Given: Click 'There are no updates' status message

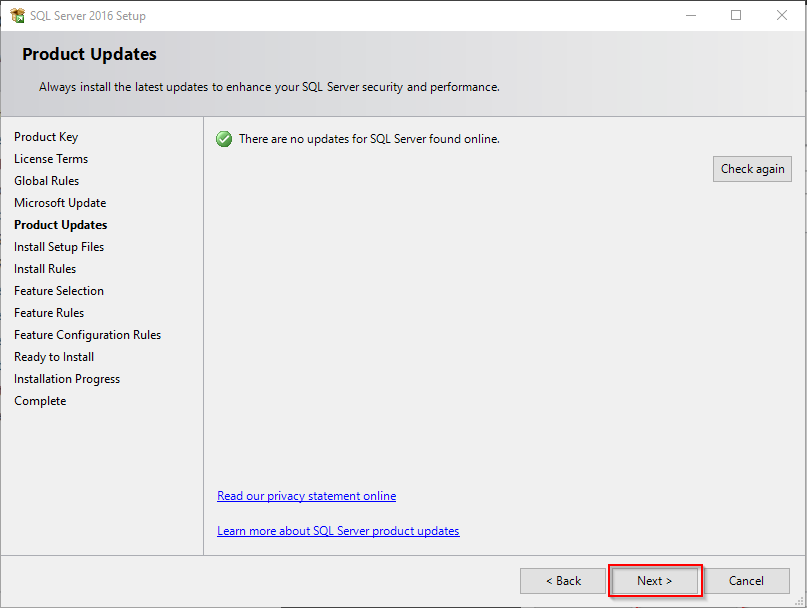Looking at the screenshot, I should (x=369, y=139).
